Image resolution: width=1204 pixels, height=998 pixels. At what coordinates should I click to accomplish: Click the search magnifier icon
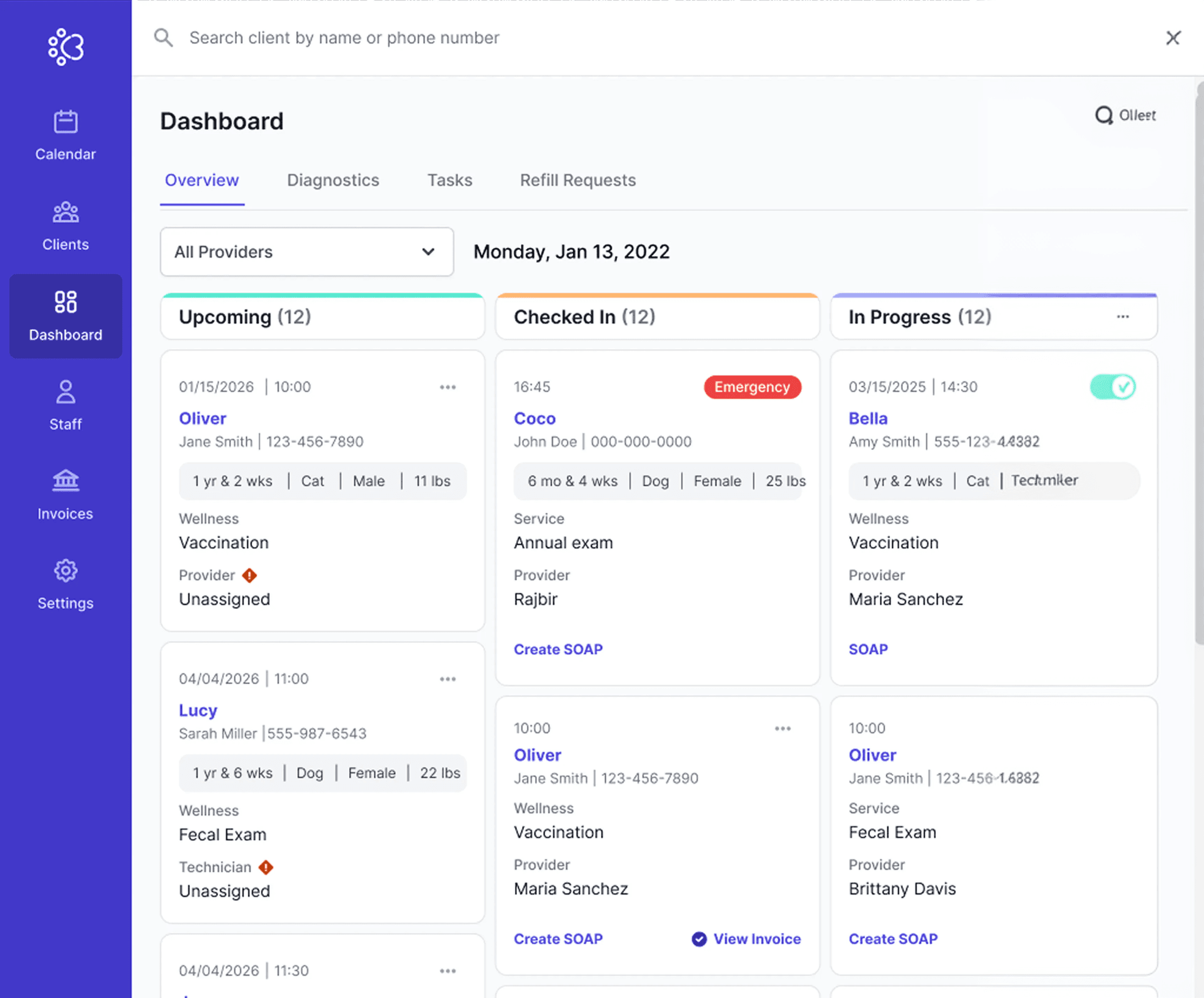(x=163, y=38)
